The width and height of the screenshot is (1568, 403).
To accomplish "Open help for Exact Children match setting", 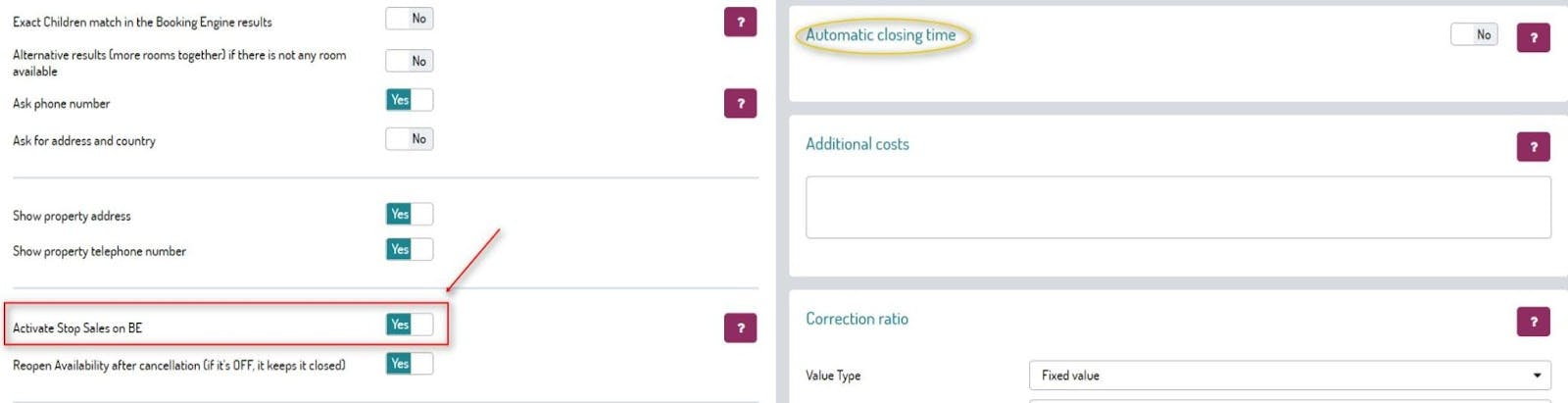I will (x=740, y=22).
